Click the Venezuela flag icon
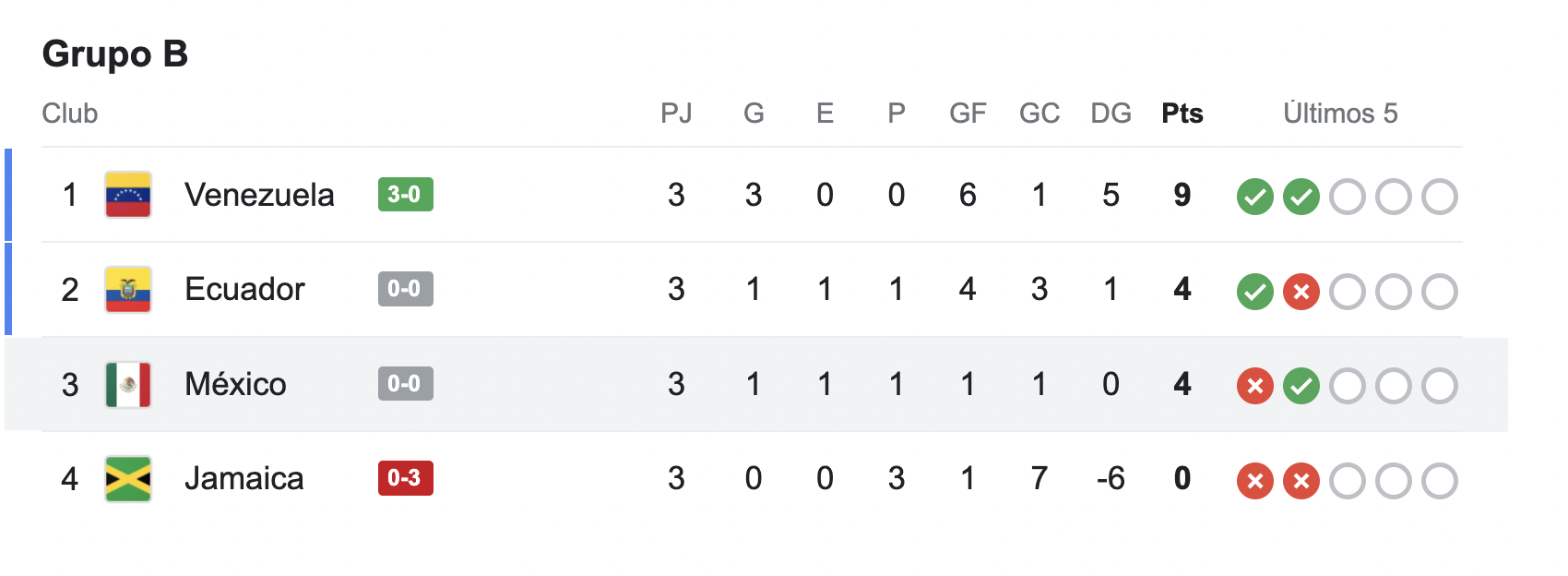This screenshot has height=576, width=1568. (x=128, y=195)
